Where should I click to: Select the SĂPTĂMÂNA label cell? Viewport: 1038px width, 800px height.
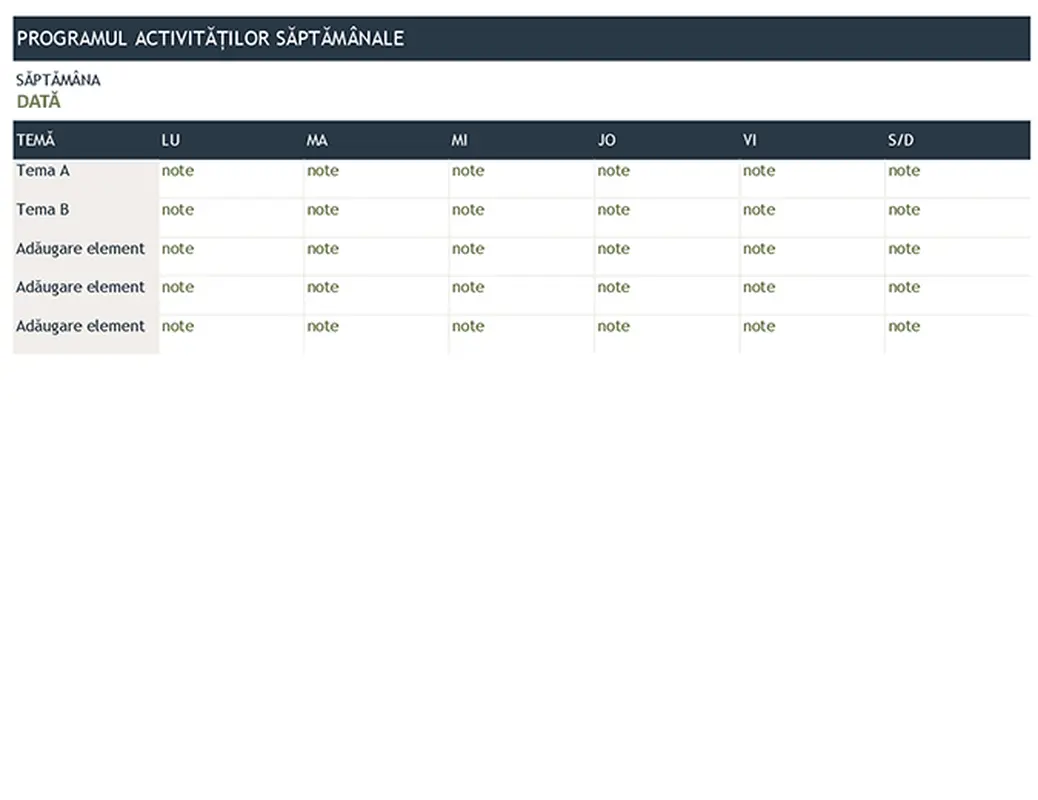click(x=58, y=80)
